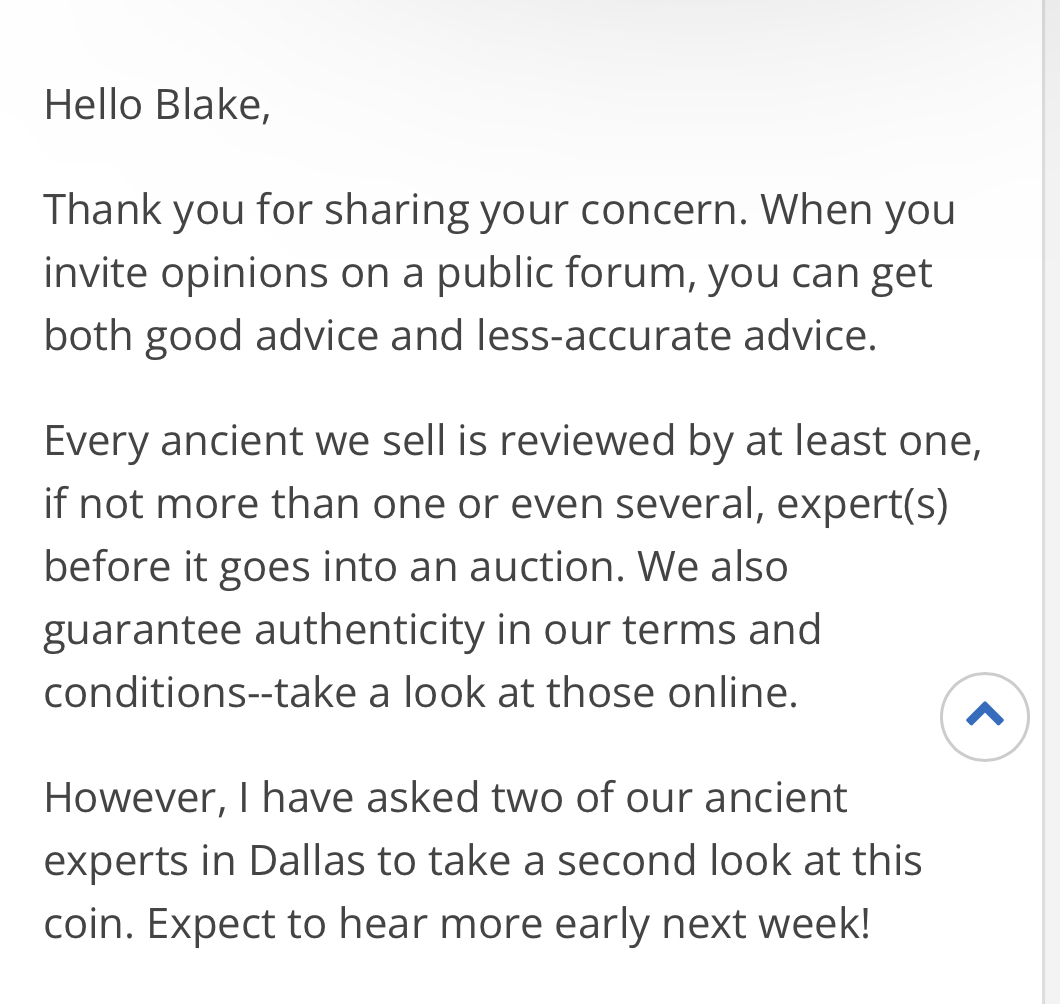Viewport: 1060px width, 1004px height.
Task: Click "Expect to hear more early next week!"
Action: pos(508,924)
